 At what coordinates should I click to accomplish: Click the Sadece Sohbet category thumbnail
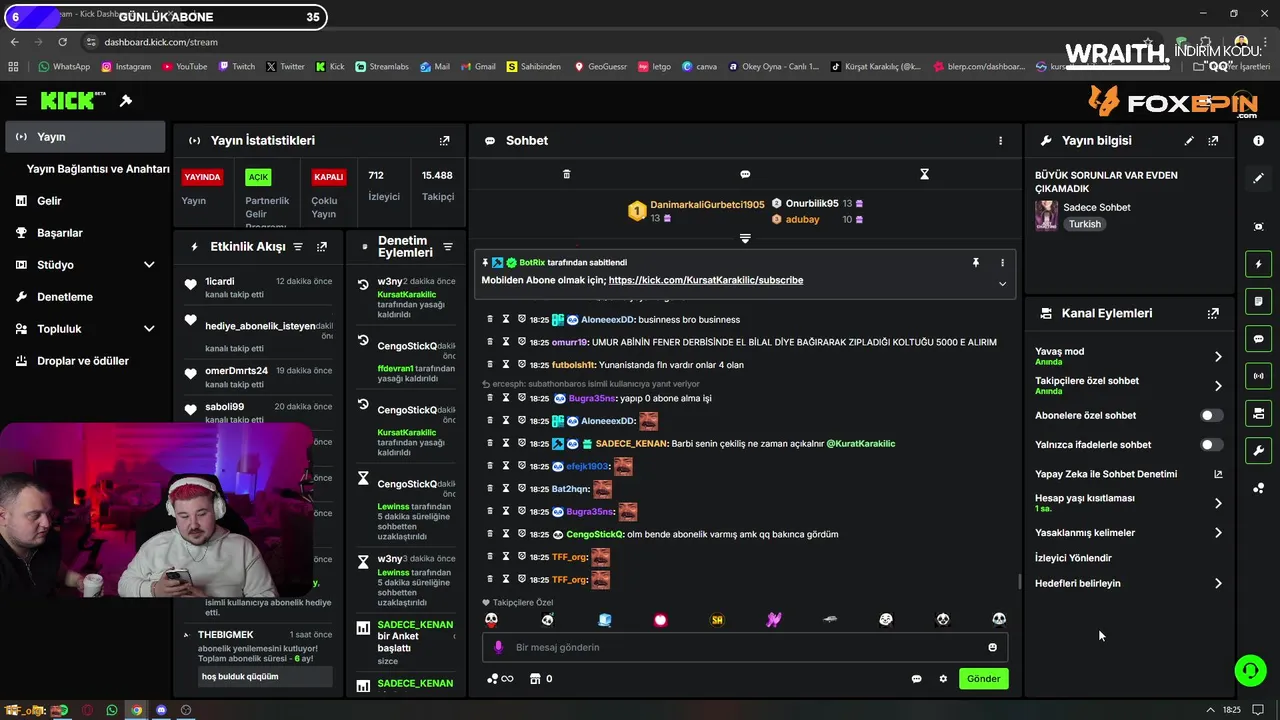pyautogui.click(x=1046, y=215)
